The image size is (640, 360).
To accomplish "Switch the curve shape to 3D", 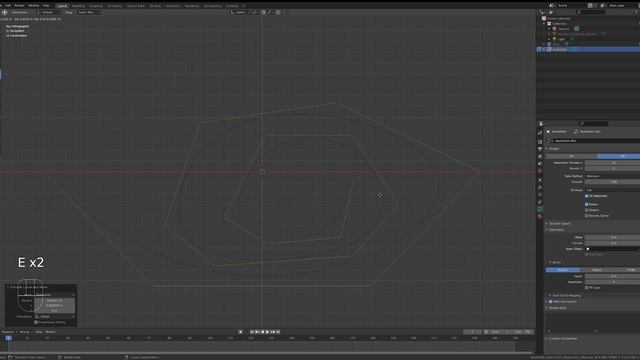I will [618, 156].
